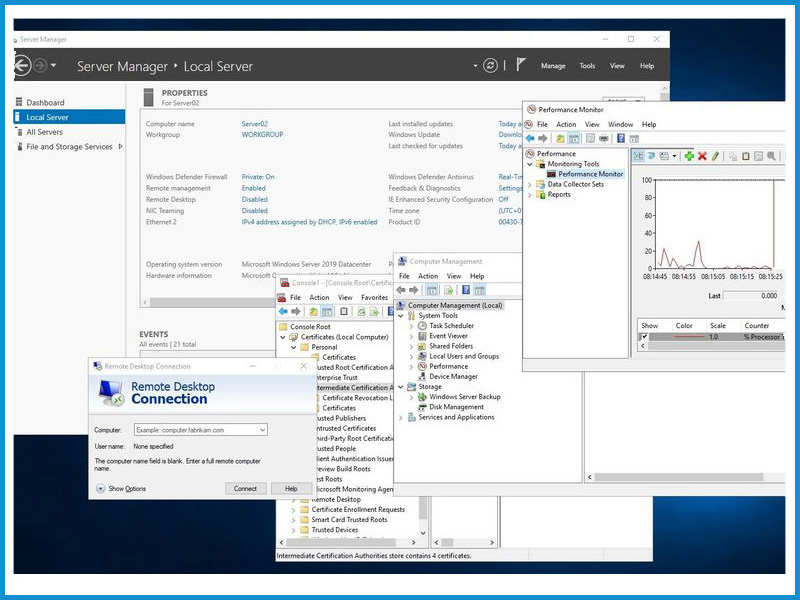Expand Reports node in Performance Monitor
Screen dimensions: 800x600
point(530,195)
